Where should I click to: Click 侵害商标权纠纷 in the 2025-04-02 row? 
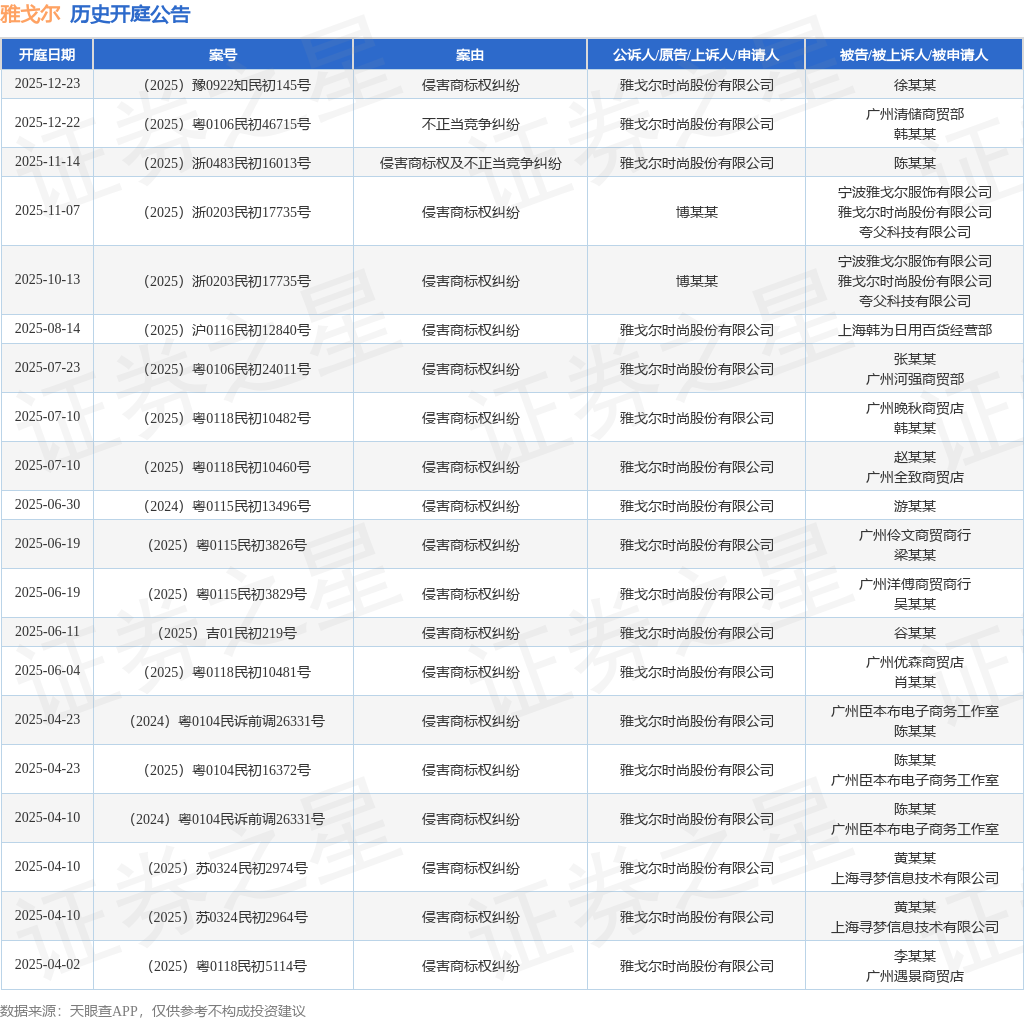point(470,966)
